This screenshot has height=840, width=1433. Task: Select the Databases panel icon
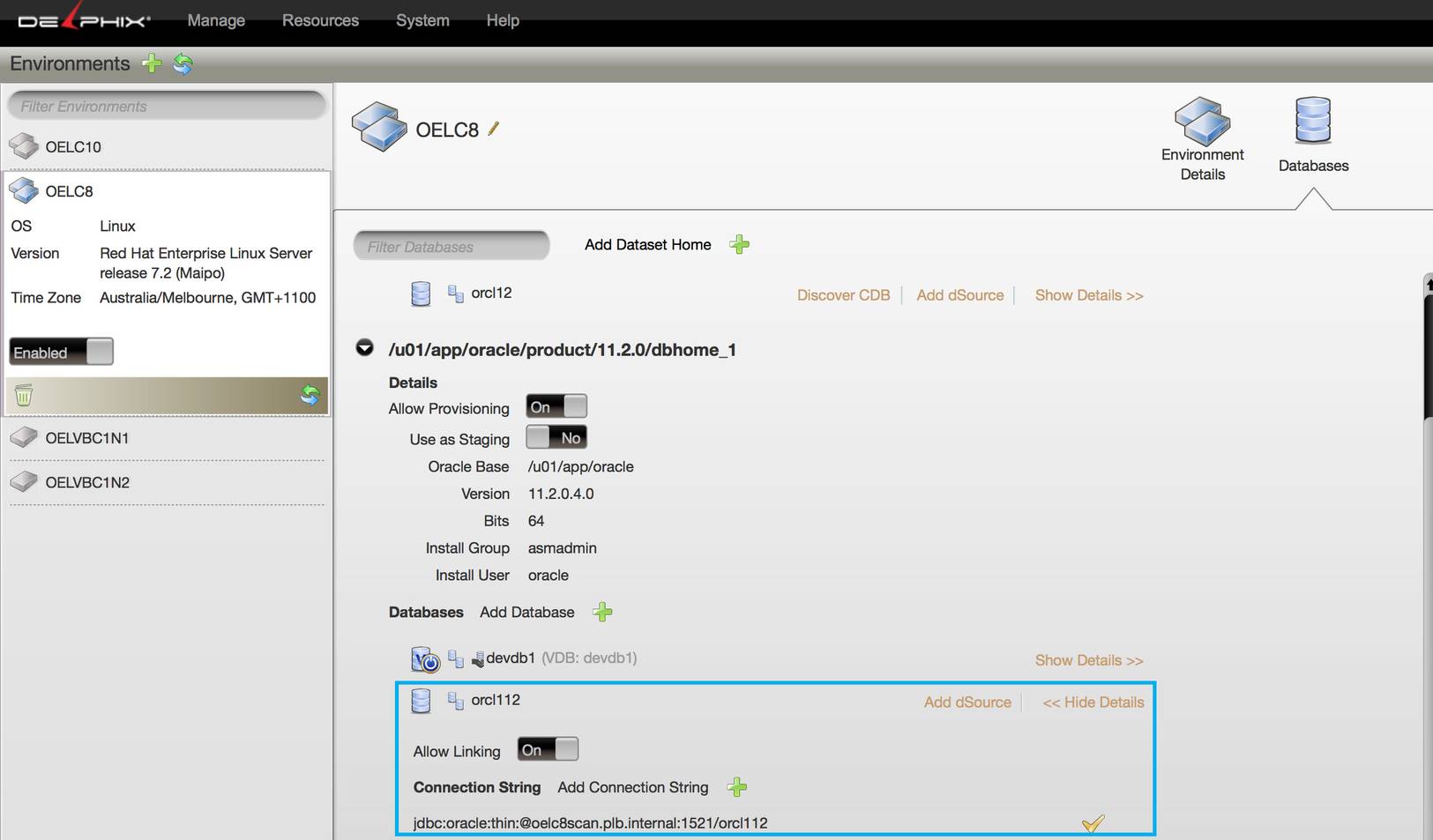pos(1313,132)
